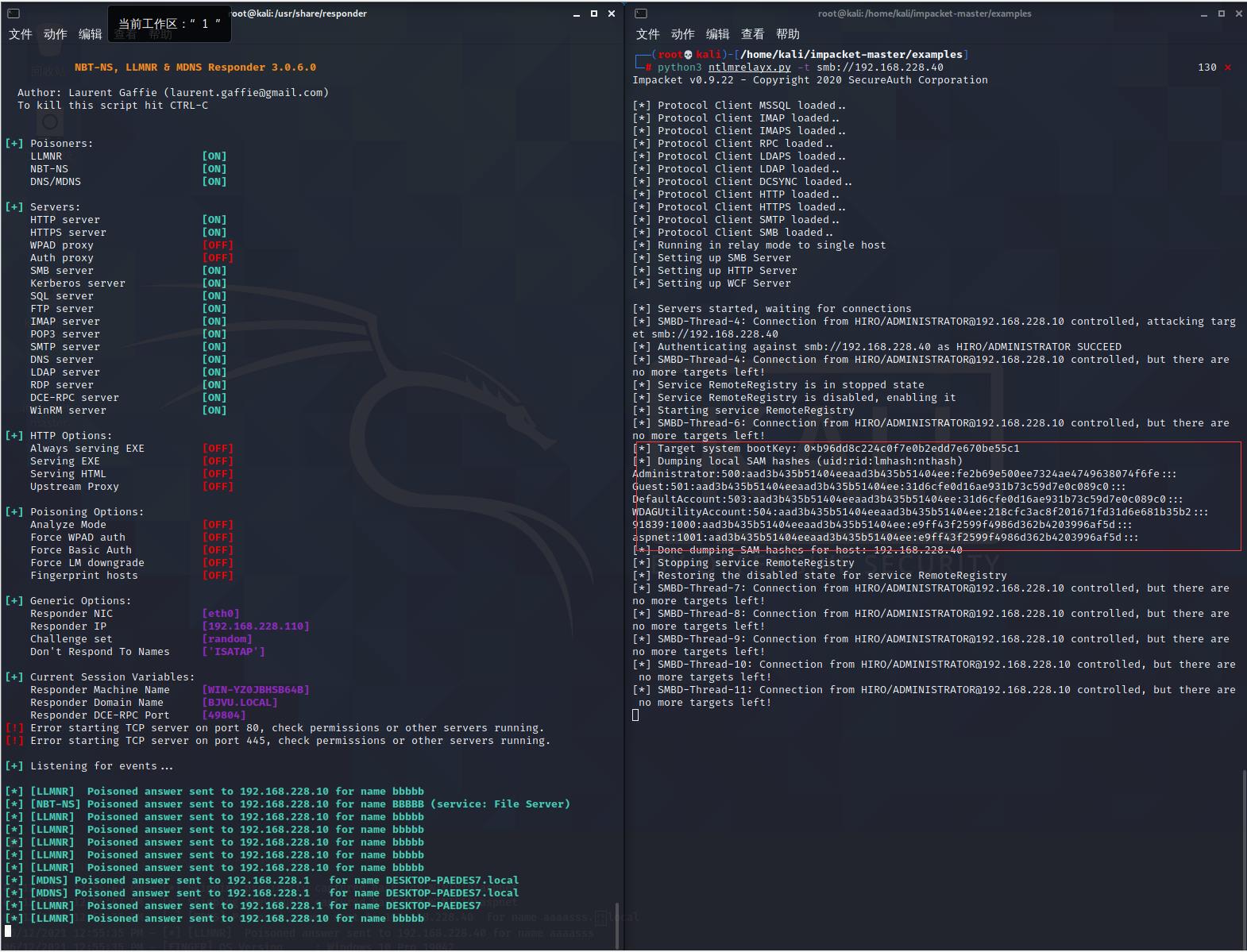Minimize the responder terminal window
This screenshot has width=1247, height=952.
tap(577, 14)
